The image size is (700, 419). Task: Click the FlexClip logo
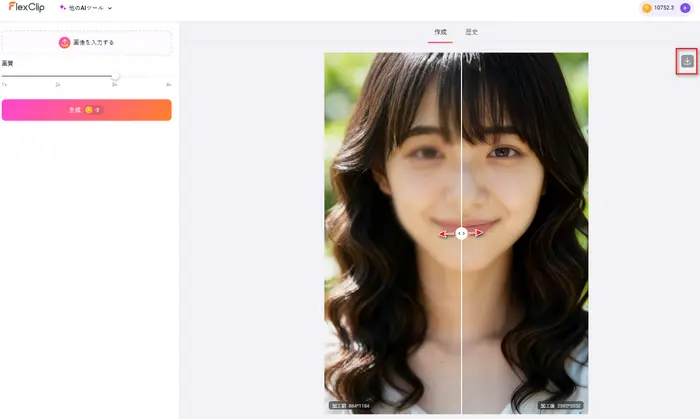tap(26, 7)
